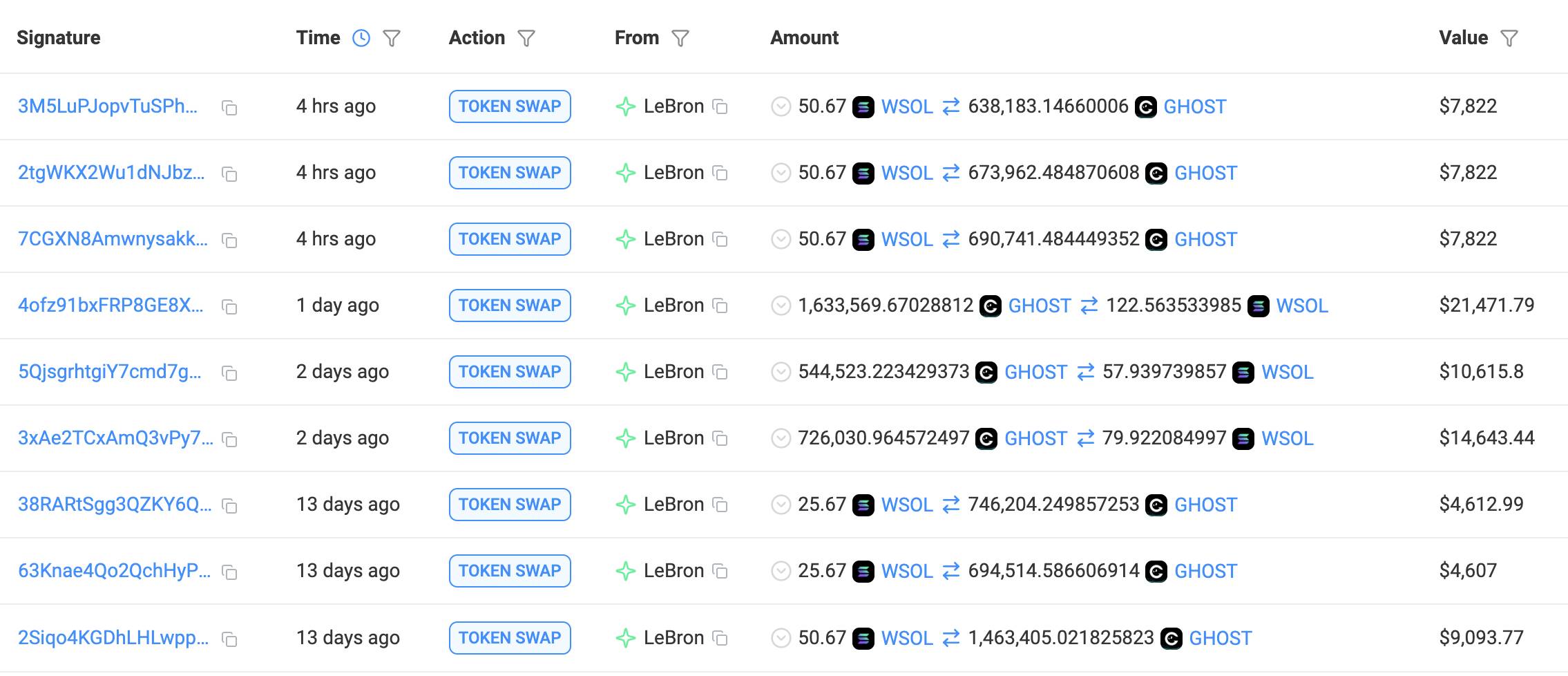Expand details of the 544,523.223429373 GHOST swap
The height and width of the screenshot is (676, 1568).
click(x=781, y=373)
